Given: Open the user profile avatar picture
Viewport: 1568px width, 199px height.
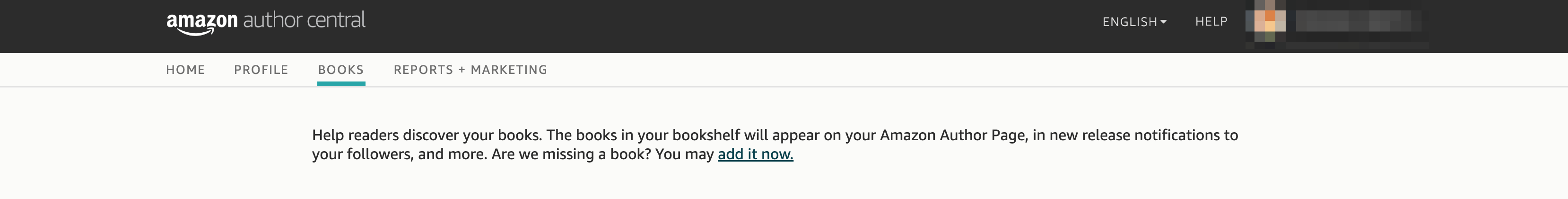Looking at the screenshot, I should [1266, 21].
